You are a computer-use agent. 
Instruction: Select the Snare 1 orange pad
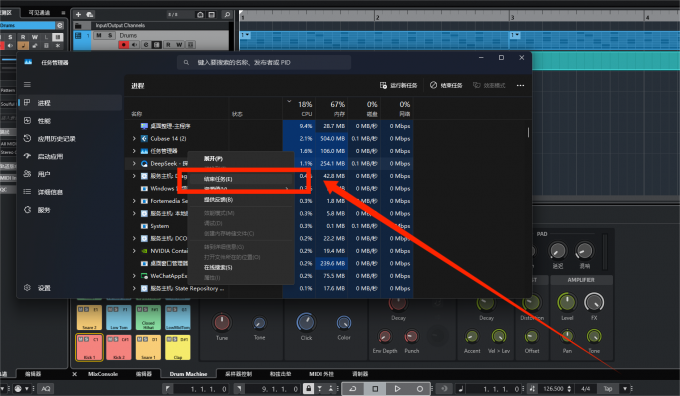click(x=148, y=347)
